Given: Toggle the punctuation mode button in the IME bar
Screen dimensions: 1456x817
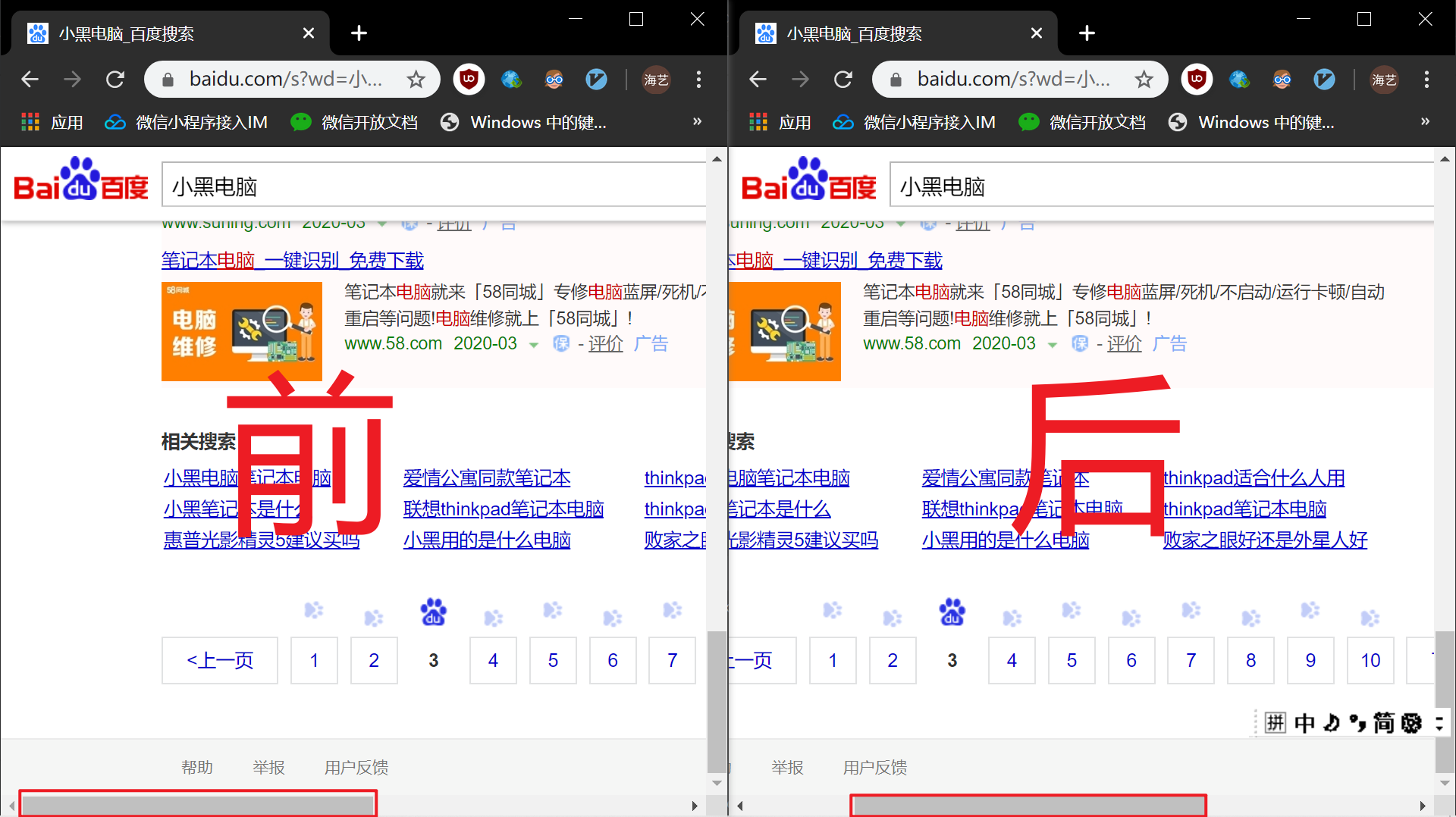Looking at the screenshot, I should [1357, 723].
